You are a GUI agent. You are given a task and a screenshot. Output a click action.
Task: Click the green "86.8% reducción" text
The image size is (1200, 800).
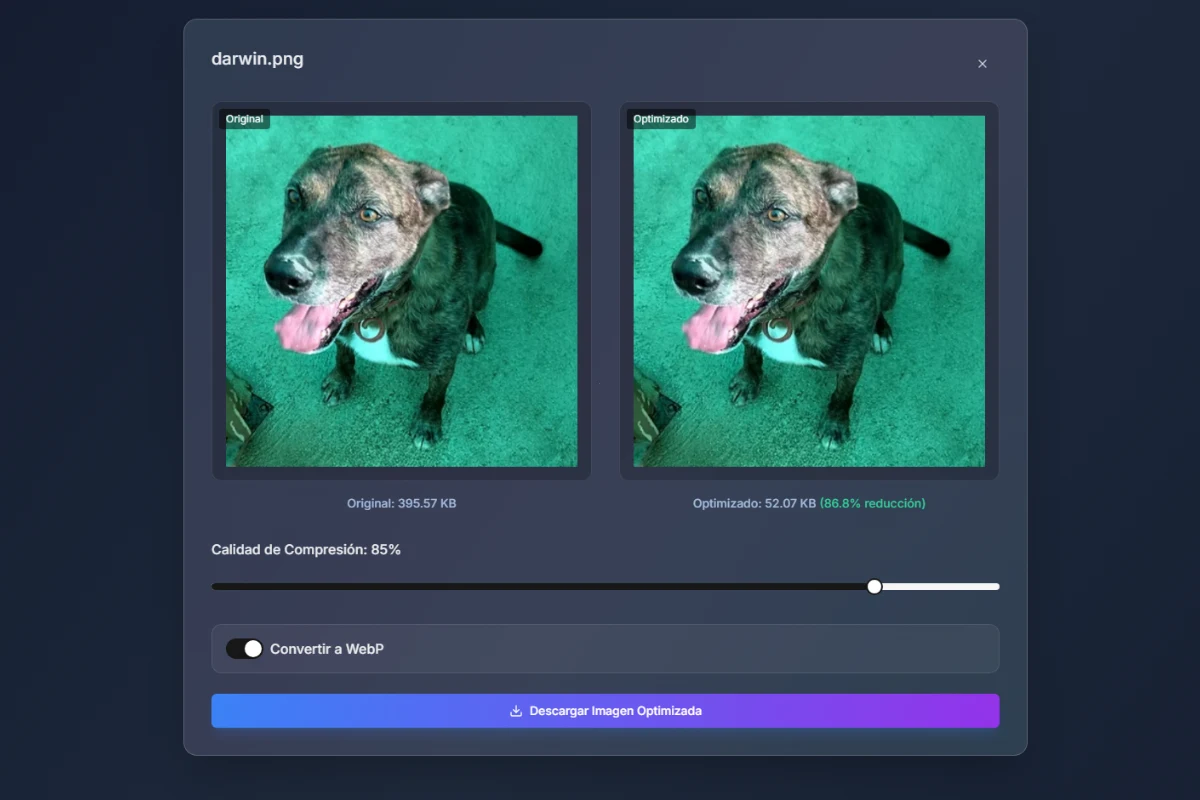click(x=872, y=504)
